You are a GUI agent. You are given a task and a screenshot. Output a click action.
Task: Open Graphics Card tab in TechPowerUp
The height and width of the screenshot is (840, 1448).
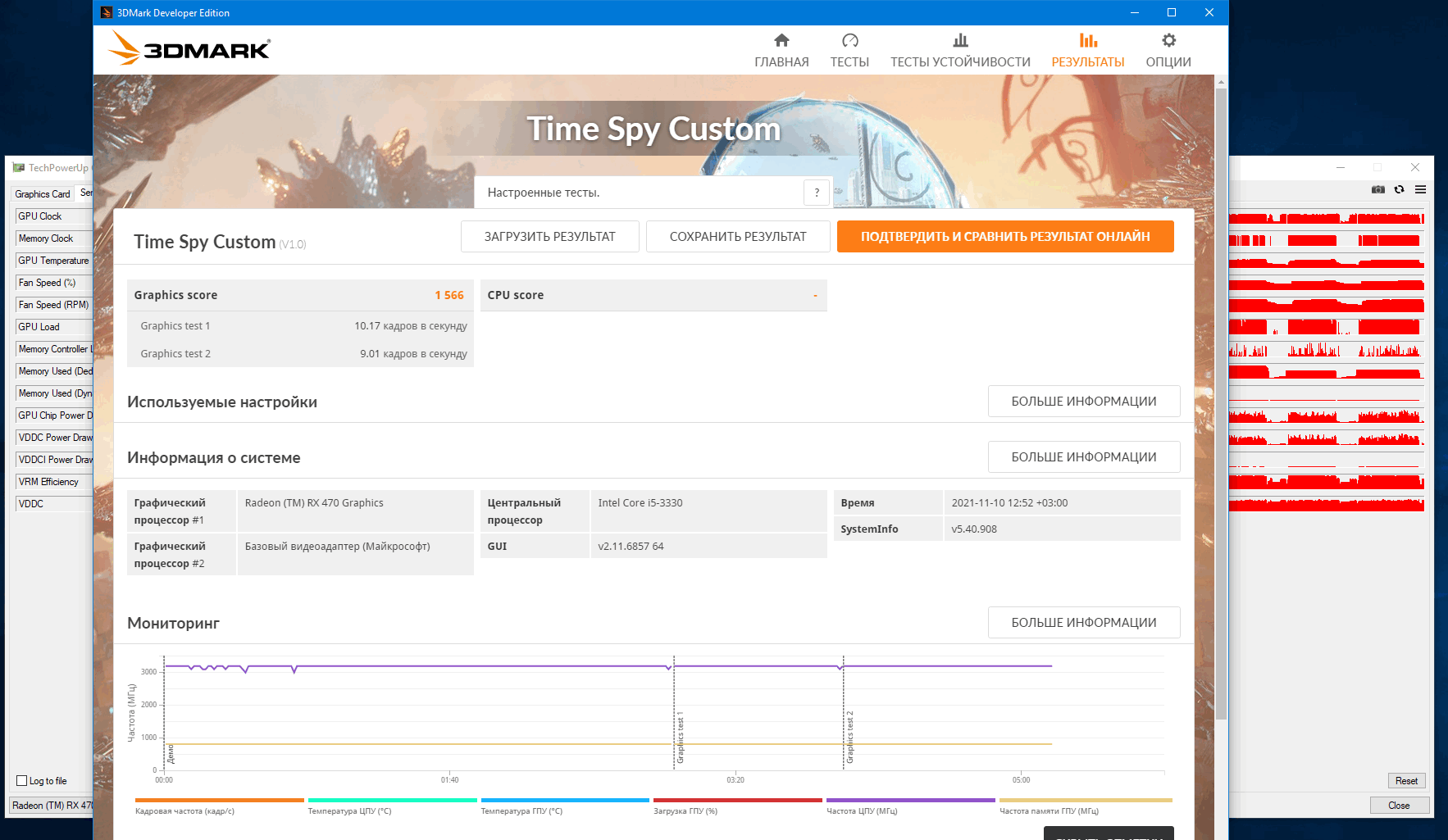tap(43, 193)
